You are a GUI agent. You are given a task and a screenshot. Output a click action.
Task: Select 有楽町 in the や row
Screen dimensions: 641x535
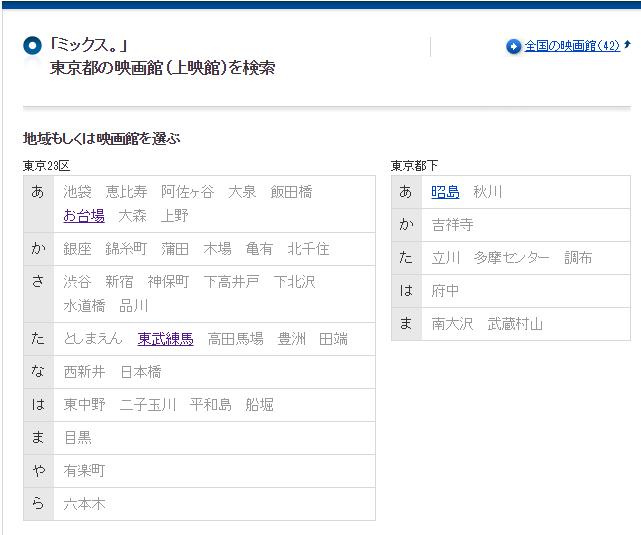85,470
